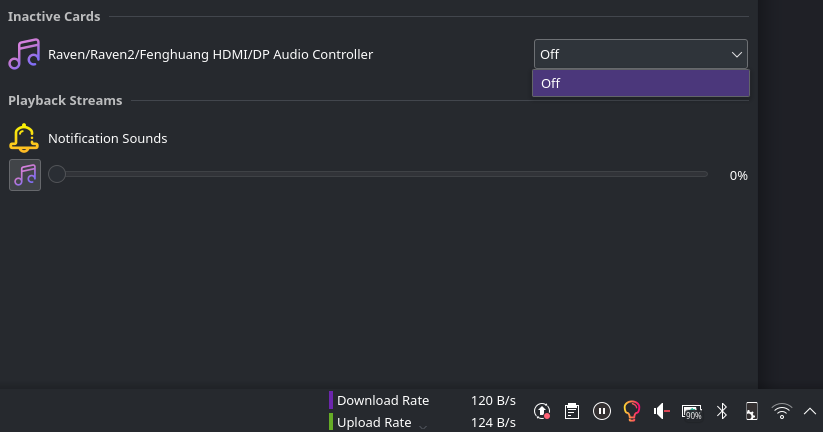Open the HDMI/DP Audio Controller profile dropdown
Viewport: 823px width, 432px height.
click(x=640, y=54)
